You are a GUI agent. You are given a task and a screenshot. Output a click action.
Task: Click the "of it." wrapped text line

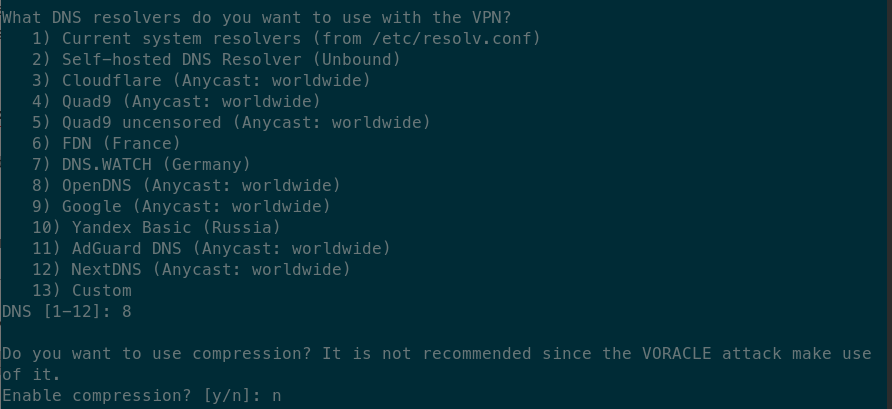pos(31,375)
